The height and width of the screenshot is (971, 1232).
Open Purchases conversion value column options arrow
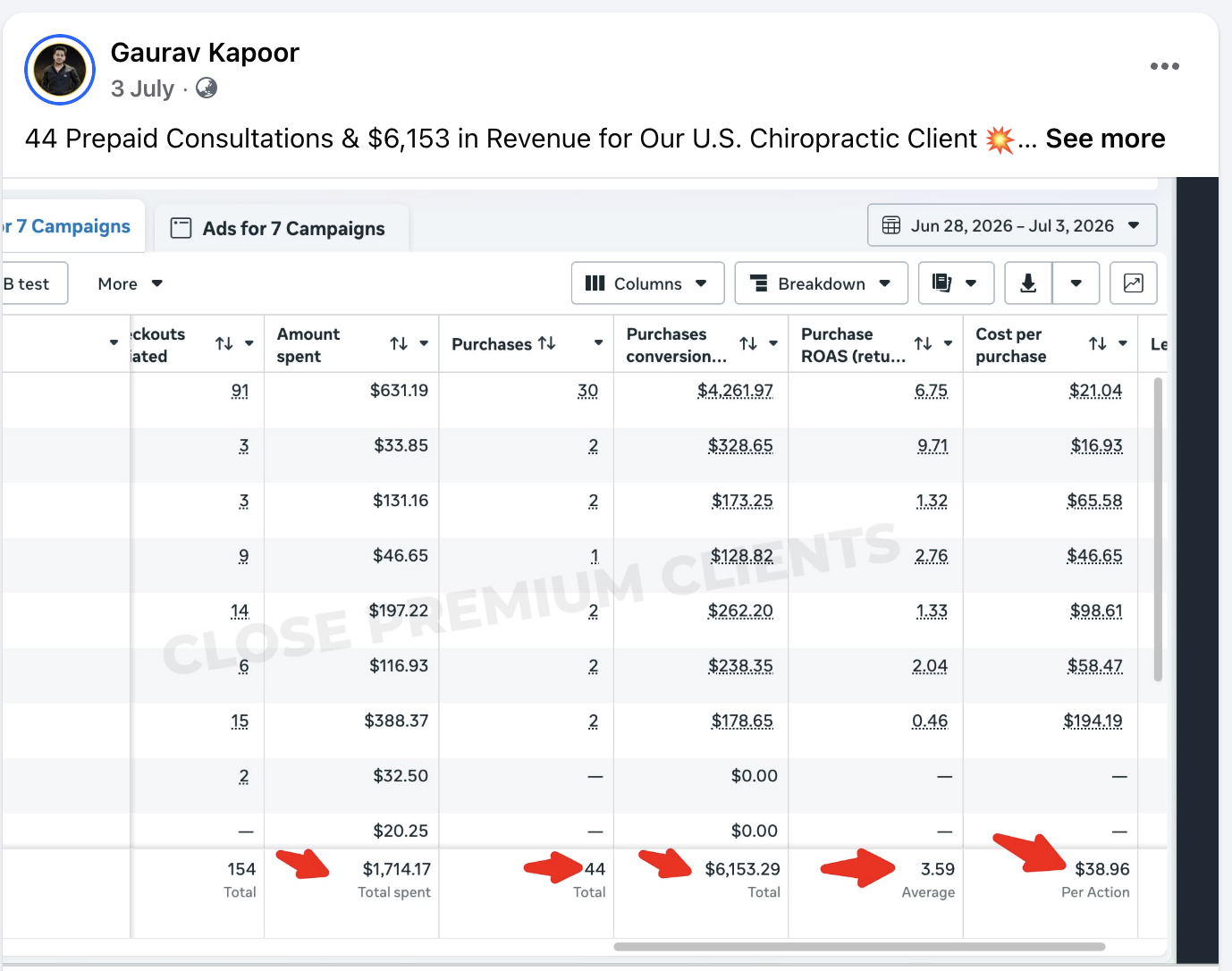tap(773, 343)
